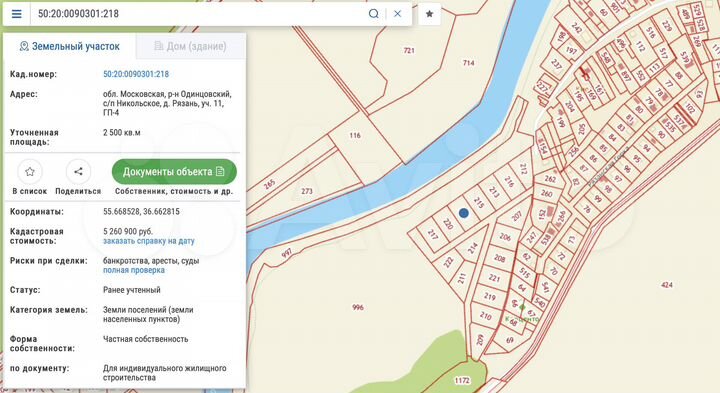Select parcel 721 on the map
This screenshot has height=393, width=720.
pos(409,51)
